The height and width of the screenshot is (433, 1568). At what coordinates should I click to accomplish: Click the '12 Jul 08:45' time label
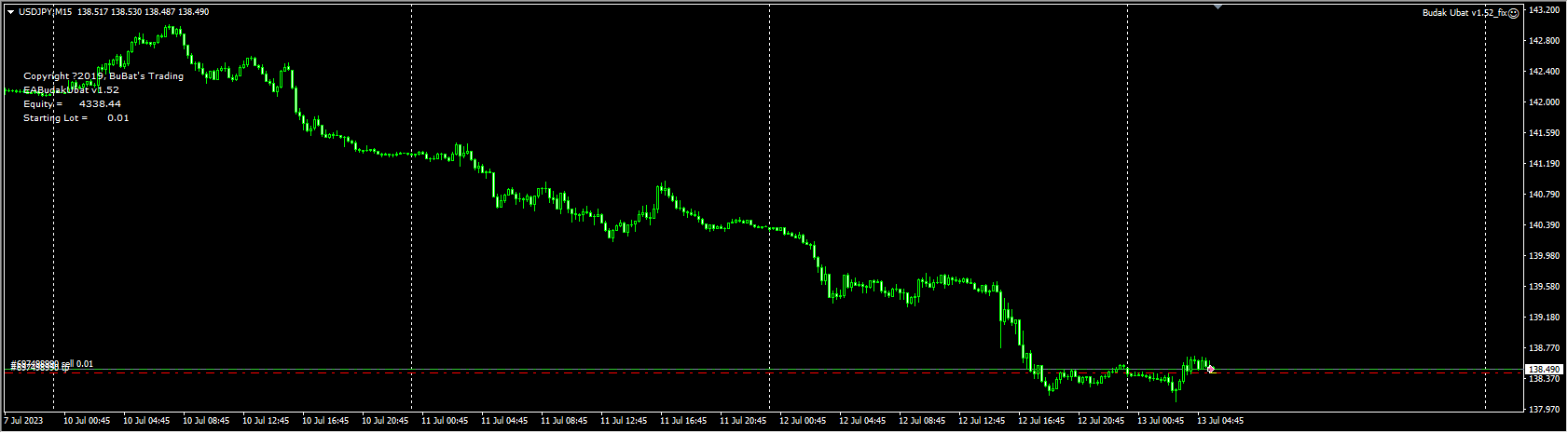coord(922,421)
